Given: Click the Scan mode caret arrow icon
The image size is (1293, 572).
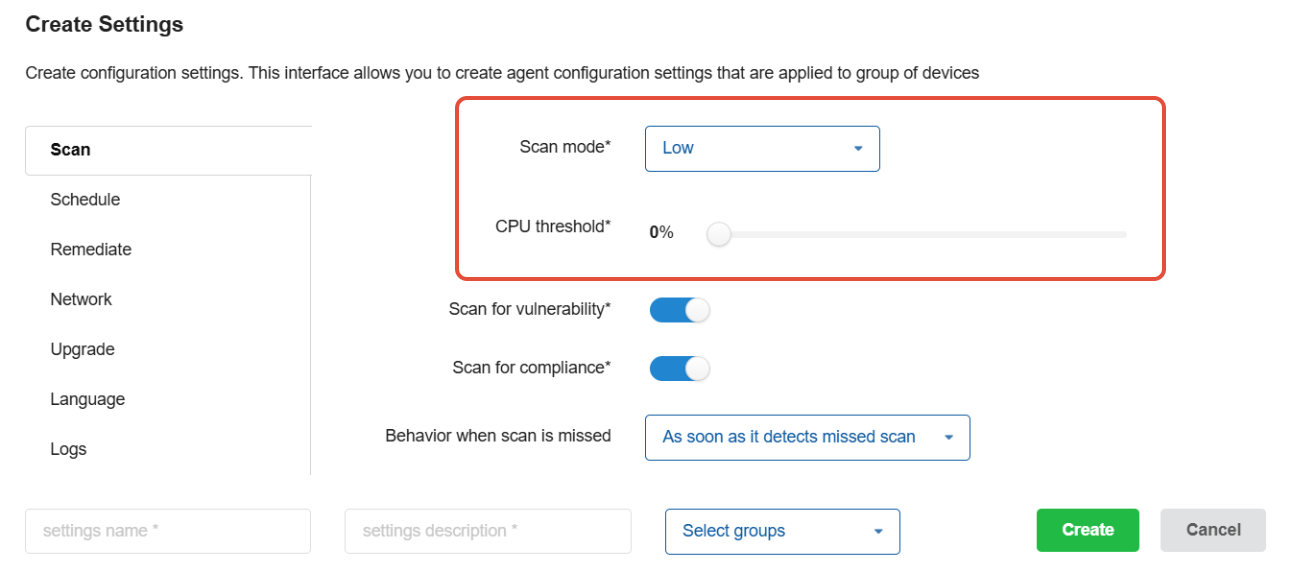Looking at the screenshot, I should coord(858,149).
